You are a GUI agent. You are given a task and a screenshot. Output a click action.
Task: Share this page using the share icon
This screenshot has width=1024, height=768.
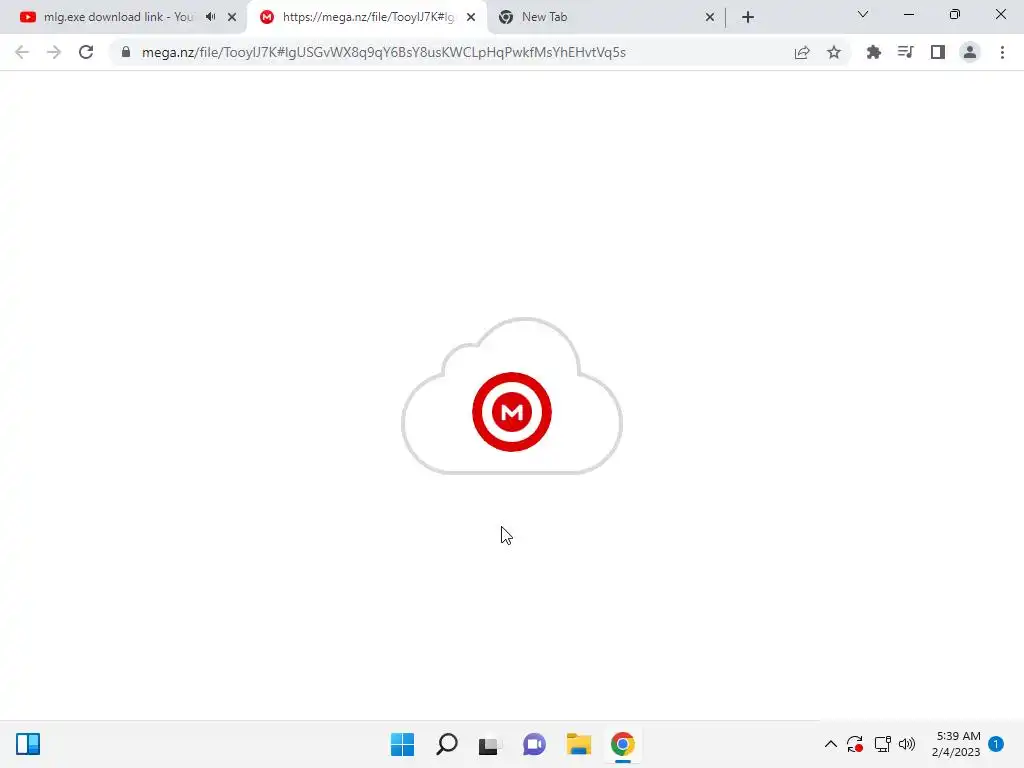[x=802, y=52]
